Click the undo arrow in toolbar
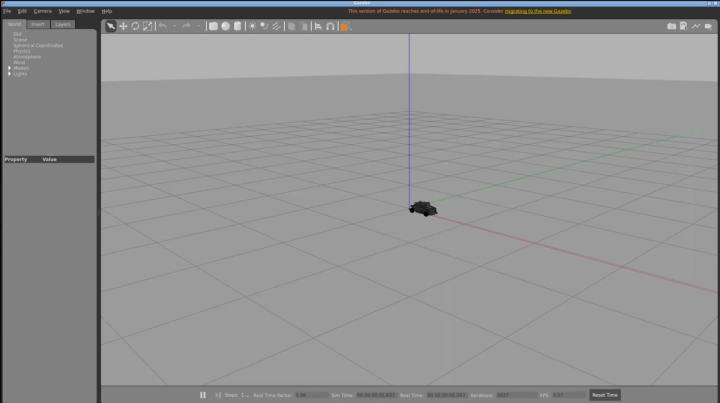 163,26
